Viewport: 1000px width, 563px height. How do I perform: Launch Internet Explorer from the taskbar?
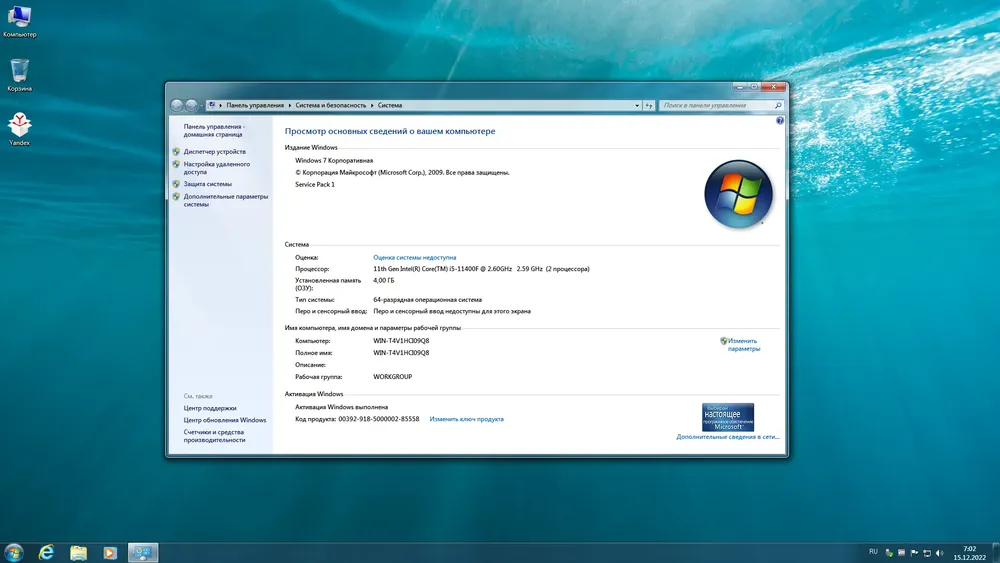[46, 552]
